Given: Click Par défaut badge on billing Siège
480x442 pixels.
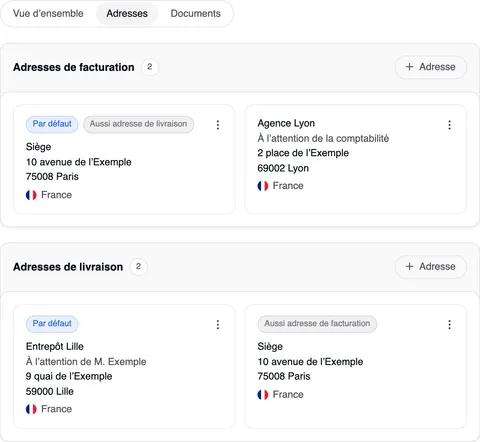Looking at the screenshot, I should [x=52, y=124].
